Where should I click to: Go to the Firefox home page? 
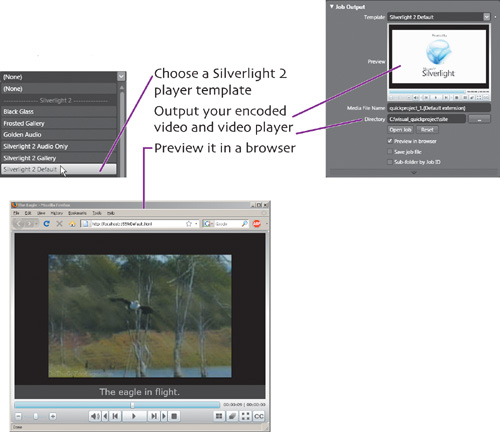(x=72, y=224)
